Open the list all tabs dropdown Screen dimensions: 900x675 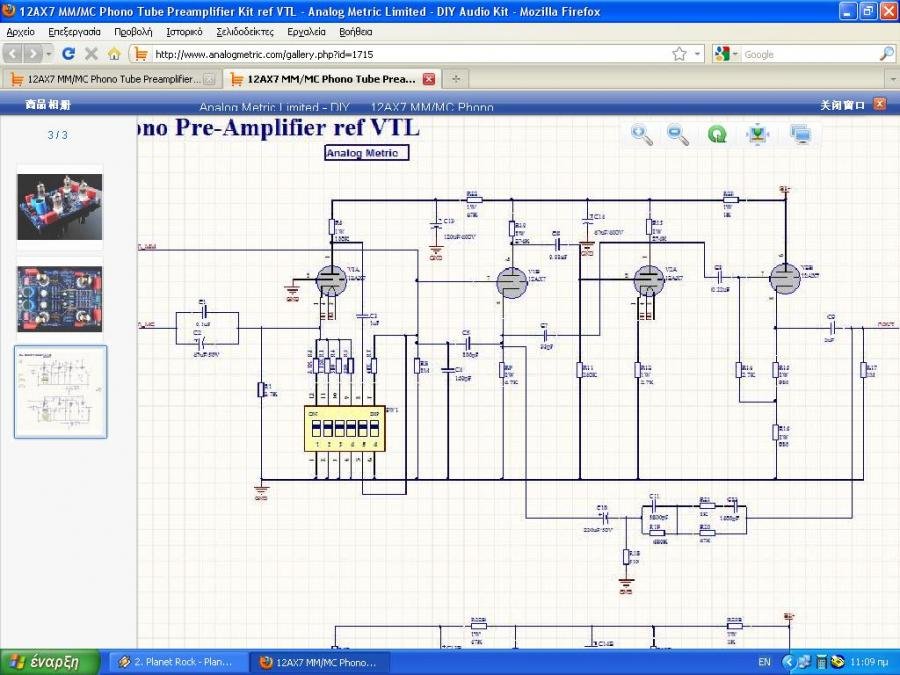point(893,79)
